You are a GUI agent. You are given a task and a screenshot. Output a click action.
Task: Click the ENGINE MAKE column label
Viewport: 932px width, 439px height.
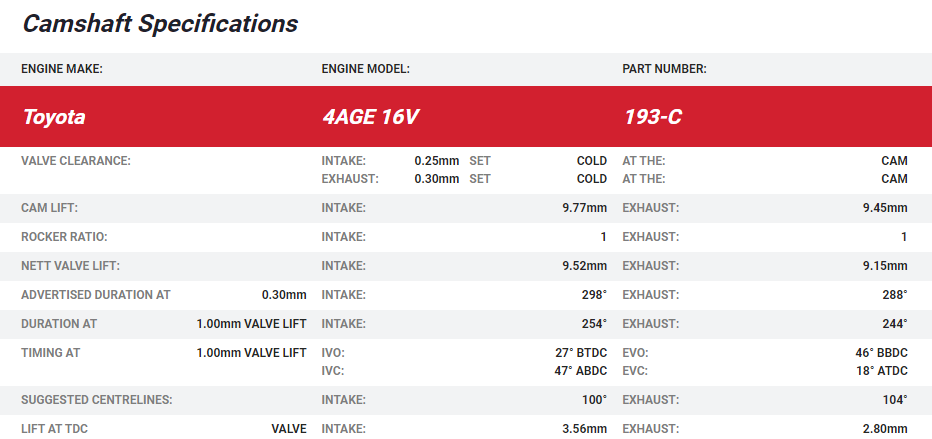[62, 69]
